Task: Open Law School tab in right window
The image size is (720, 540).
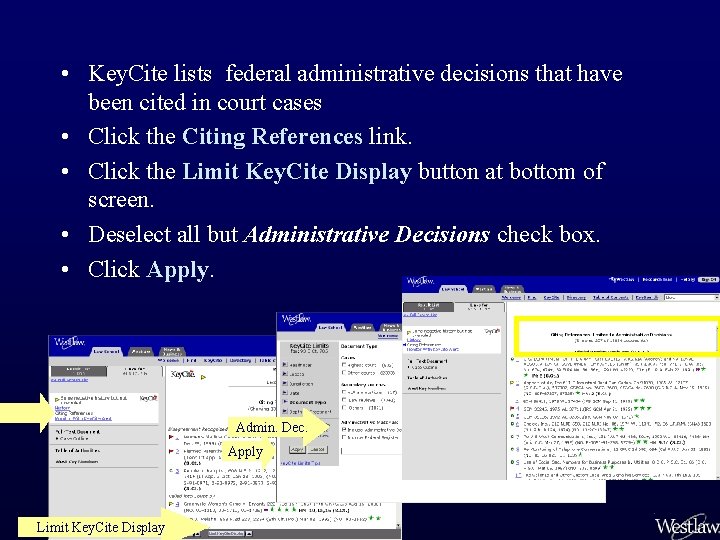Action: pos(454,289)
